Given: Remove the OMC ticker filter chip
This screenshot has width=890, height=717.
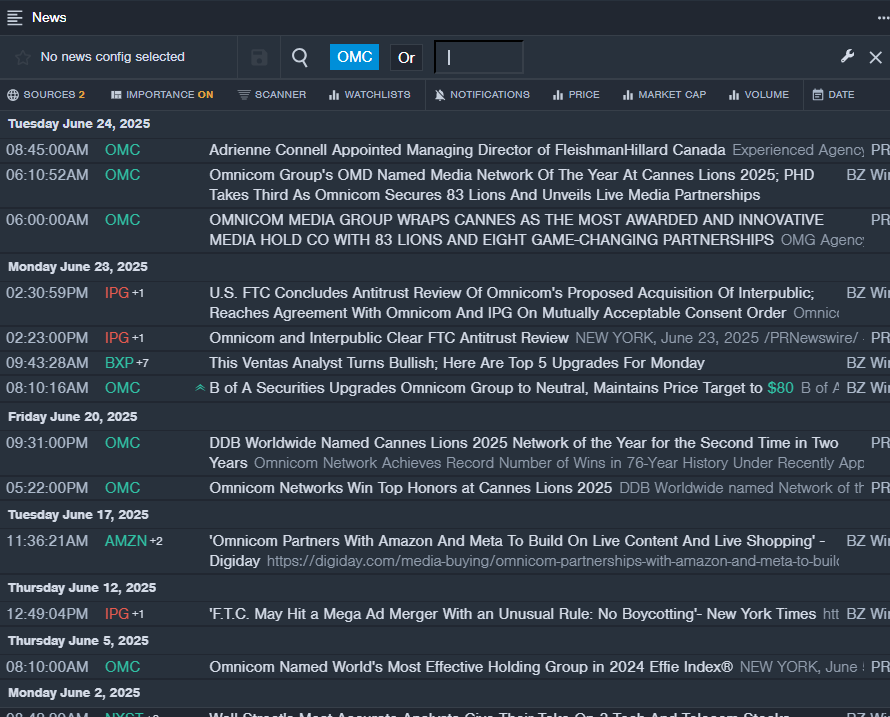Looking at the screenshot, I should (x=354, y=57).
